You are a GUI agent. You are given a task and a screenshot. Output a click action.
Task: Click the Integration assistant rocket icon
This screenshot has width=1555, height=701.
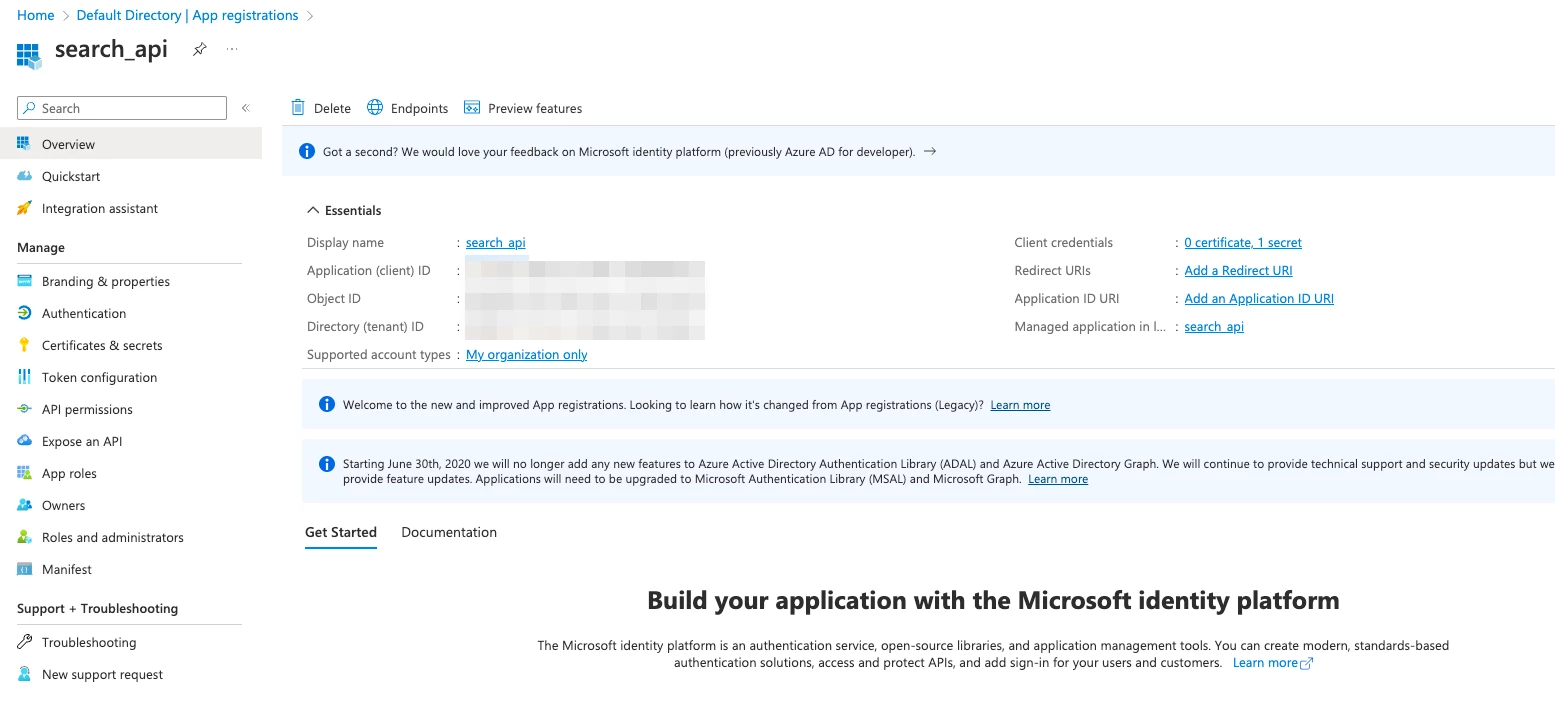pos(24,208)
